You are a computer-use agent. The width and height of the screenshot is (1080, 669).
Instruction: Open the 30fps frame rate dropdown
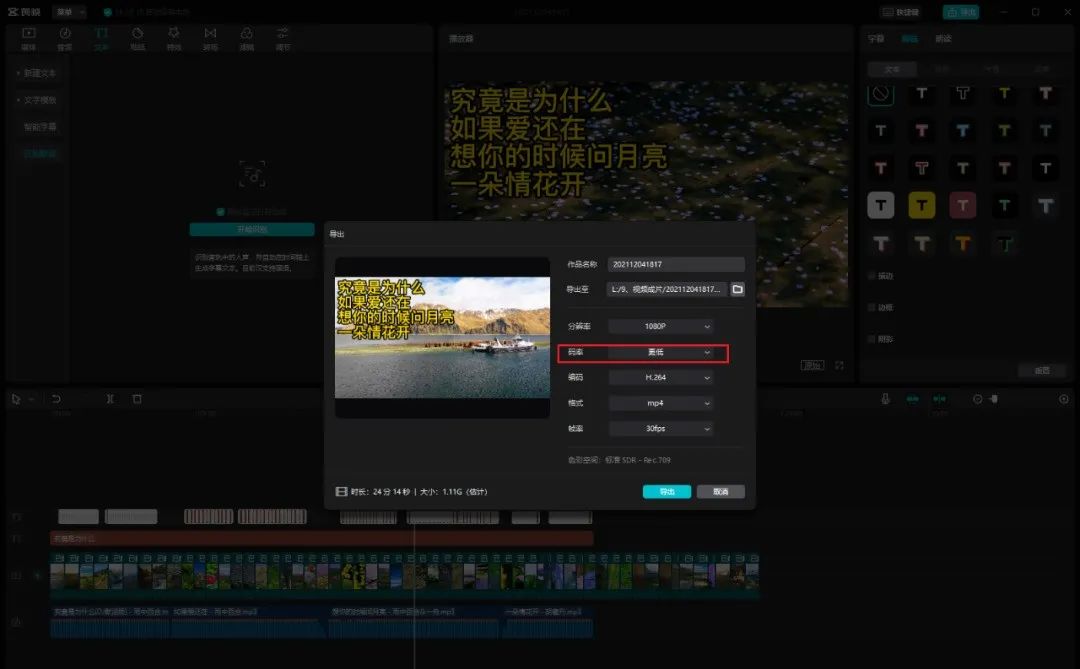(661, 429)
